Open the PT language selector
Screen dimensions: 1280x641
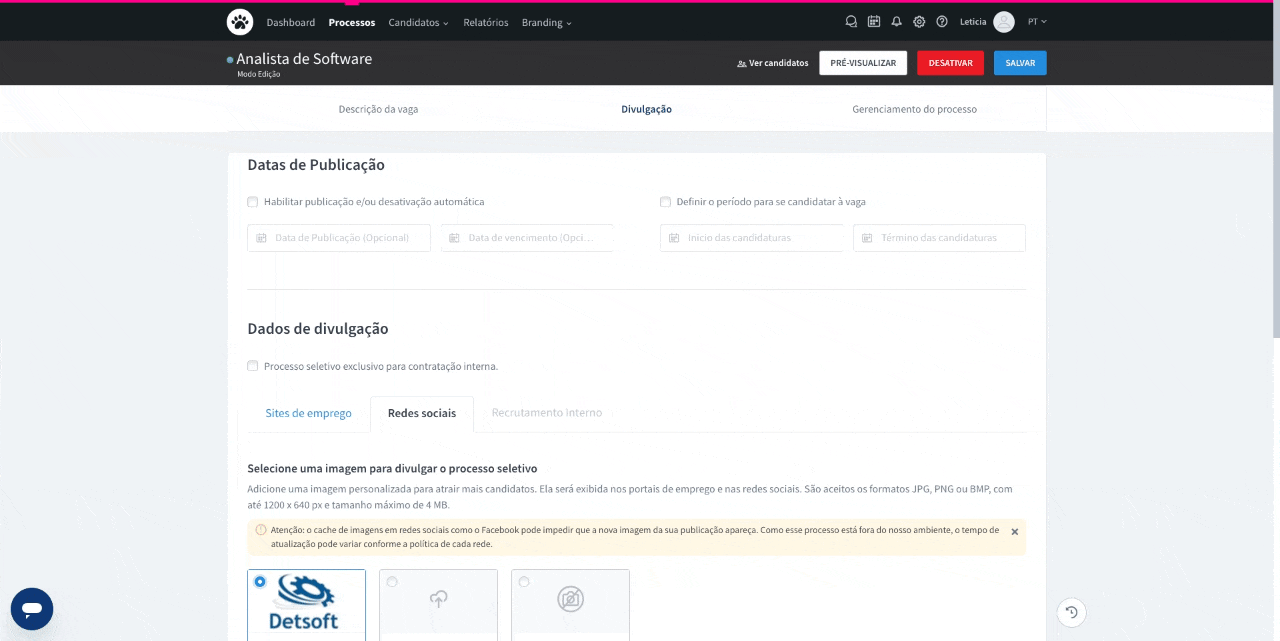1037,22
